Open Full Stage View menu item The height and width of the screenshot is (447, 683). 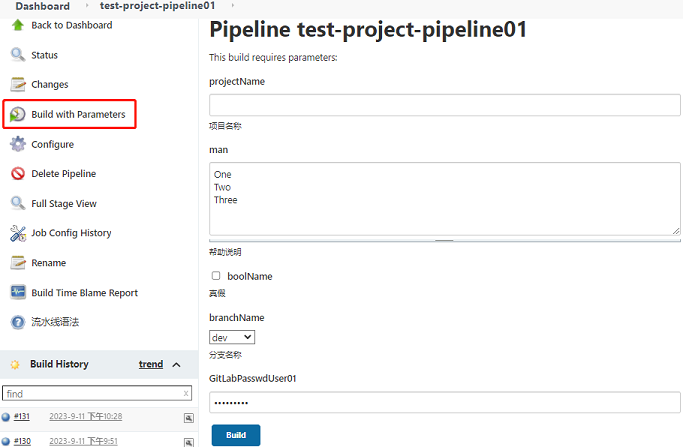tap(64, 203)
